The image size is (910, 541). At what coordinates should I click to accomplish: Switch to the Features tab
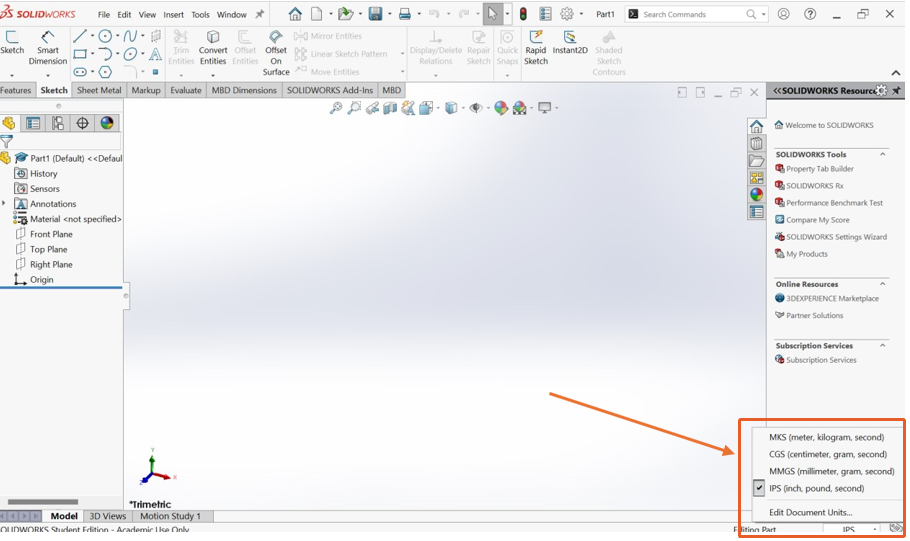pyautogui.click(x=16, y=90)
